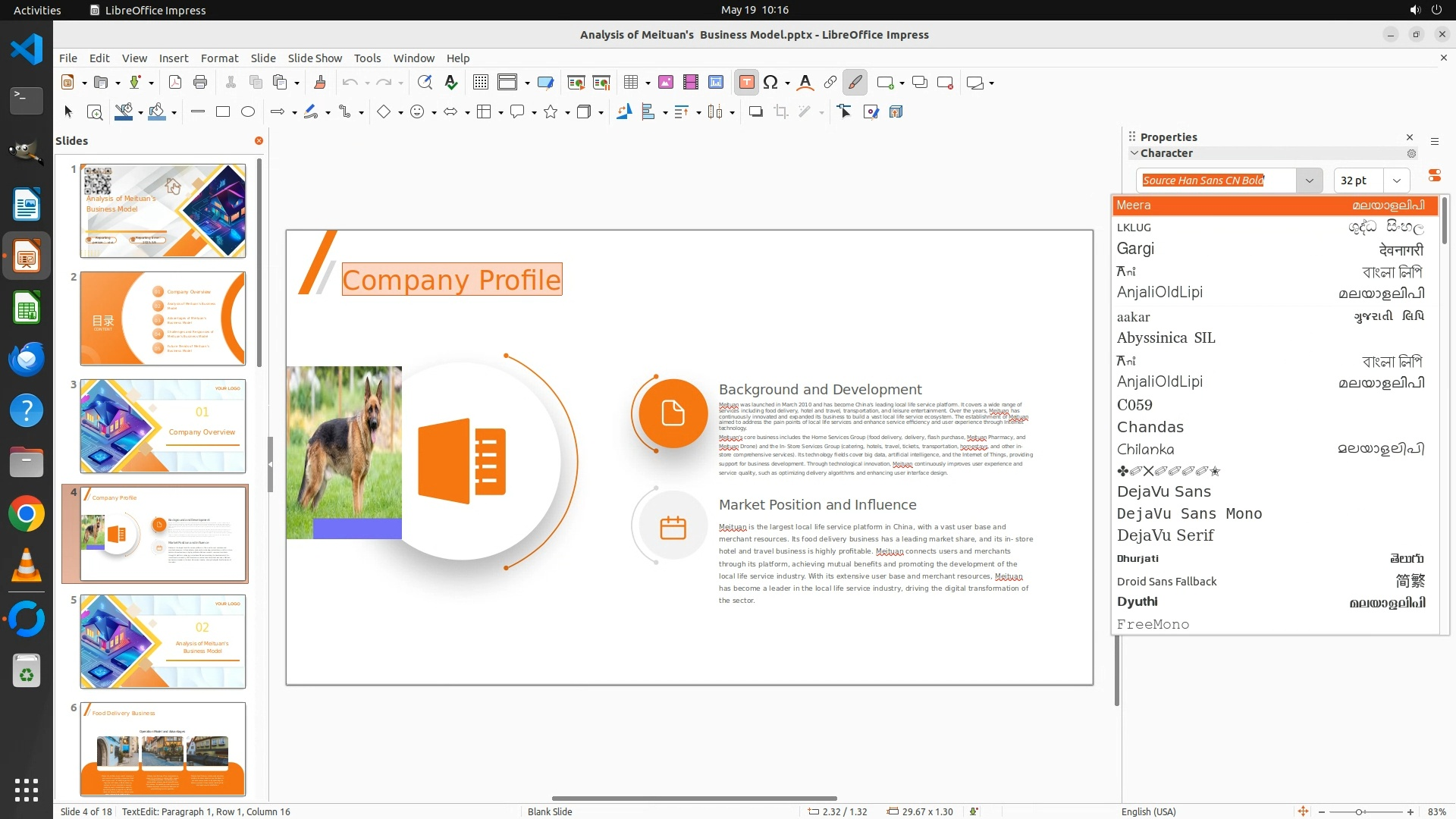Image resolution: width=1456 pixels, height=819 pixels.
Task: Select the Ellipse shape tool
Action: [248, 112]
